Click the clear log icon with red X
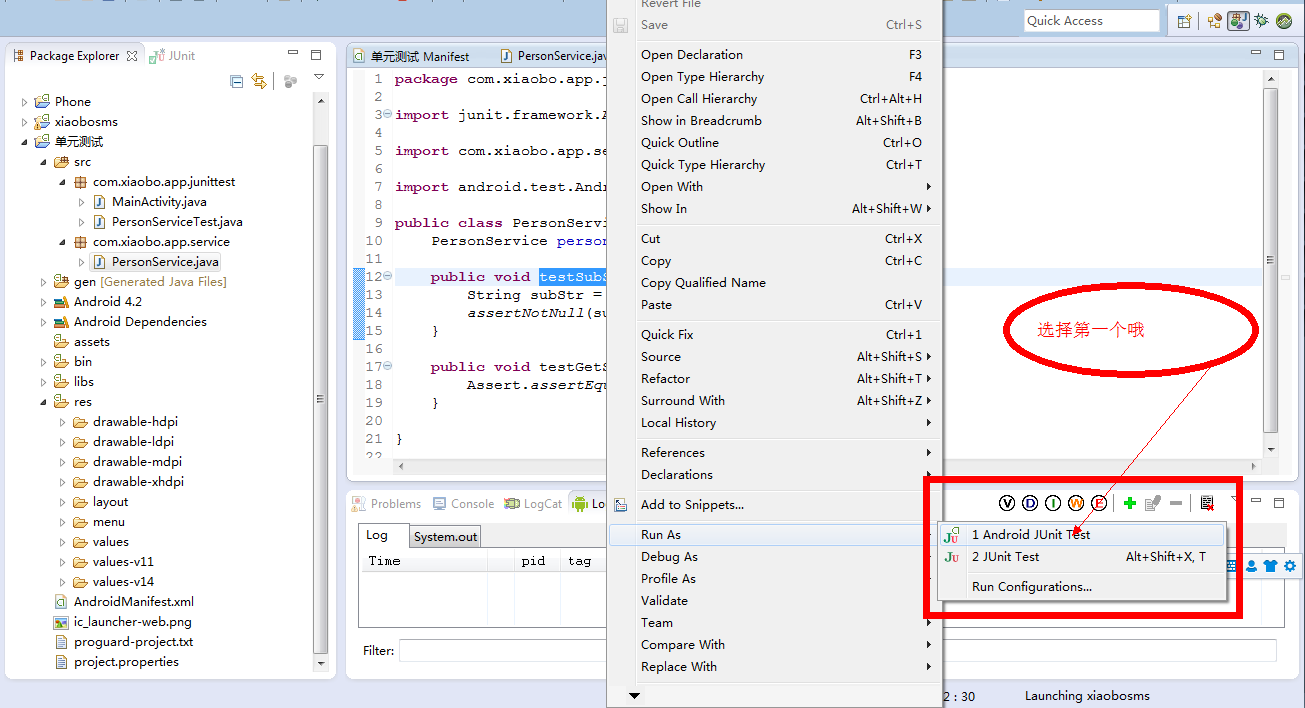Image resolution: width=1305 pixels, height=708 pixels. click(1207, 503)
